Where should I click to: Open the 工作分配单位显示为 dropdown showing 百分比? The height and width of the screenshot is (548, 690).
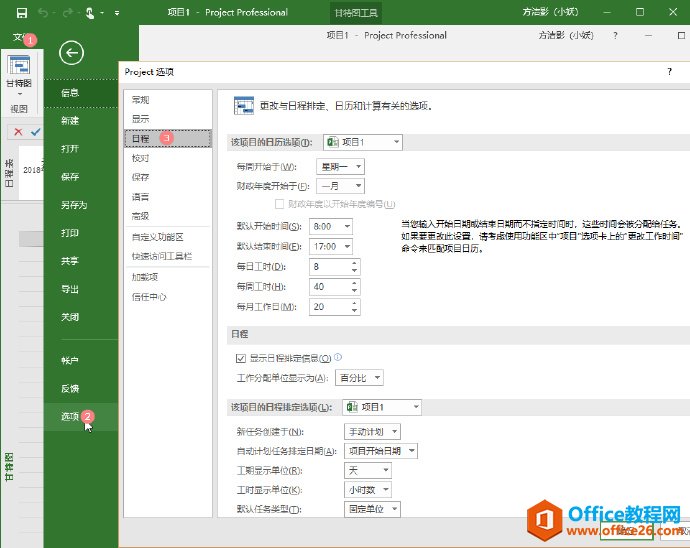coord(359,378)
